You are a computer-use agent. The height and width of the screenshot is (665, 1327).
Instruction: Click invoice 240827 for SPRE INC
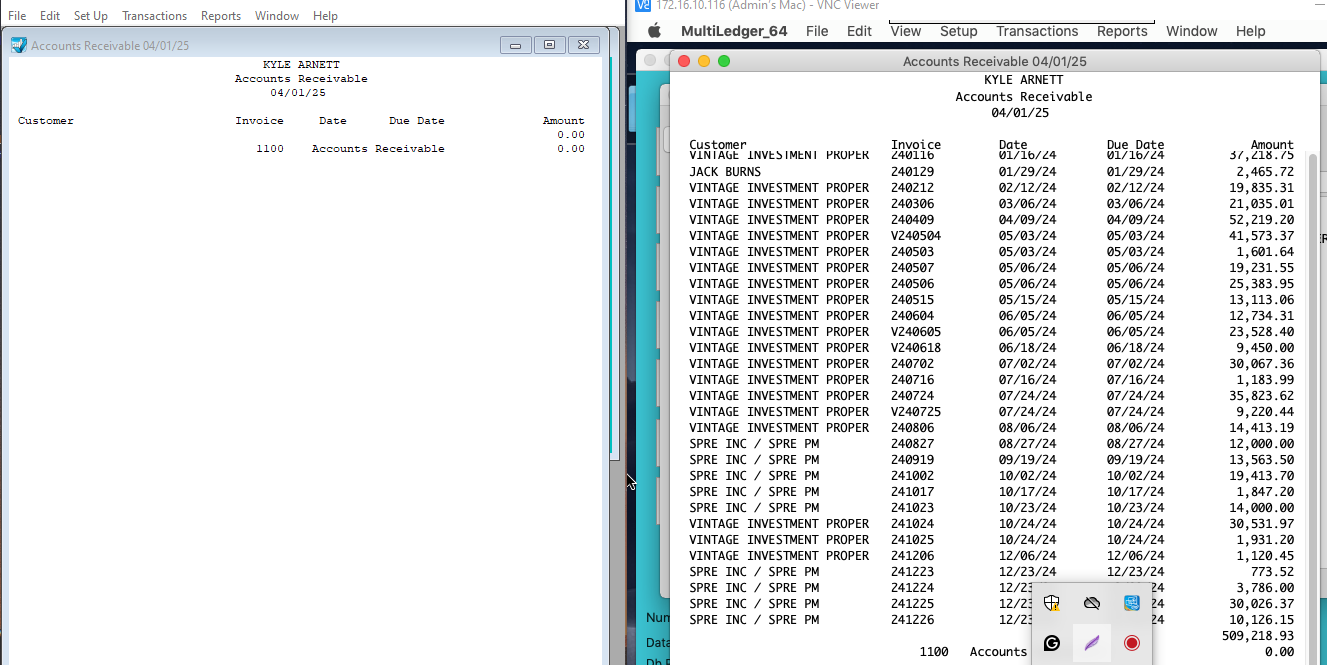click(912, 444)
